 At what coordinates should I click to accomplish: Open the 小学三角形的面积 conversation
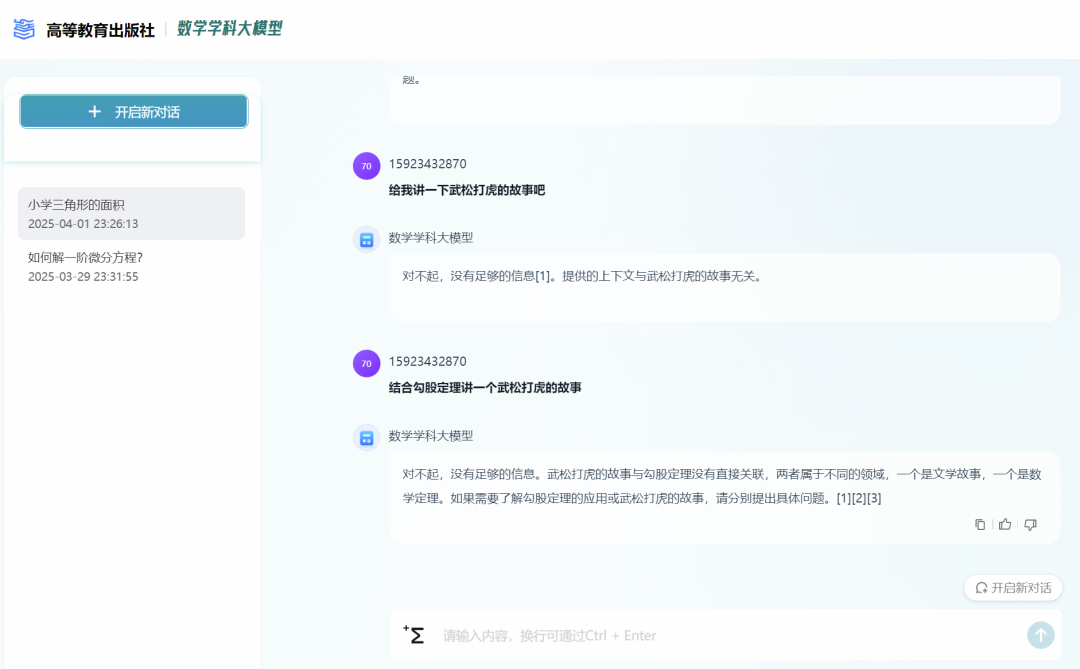click(132, 212)
